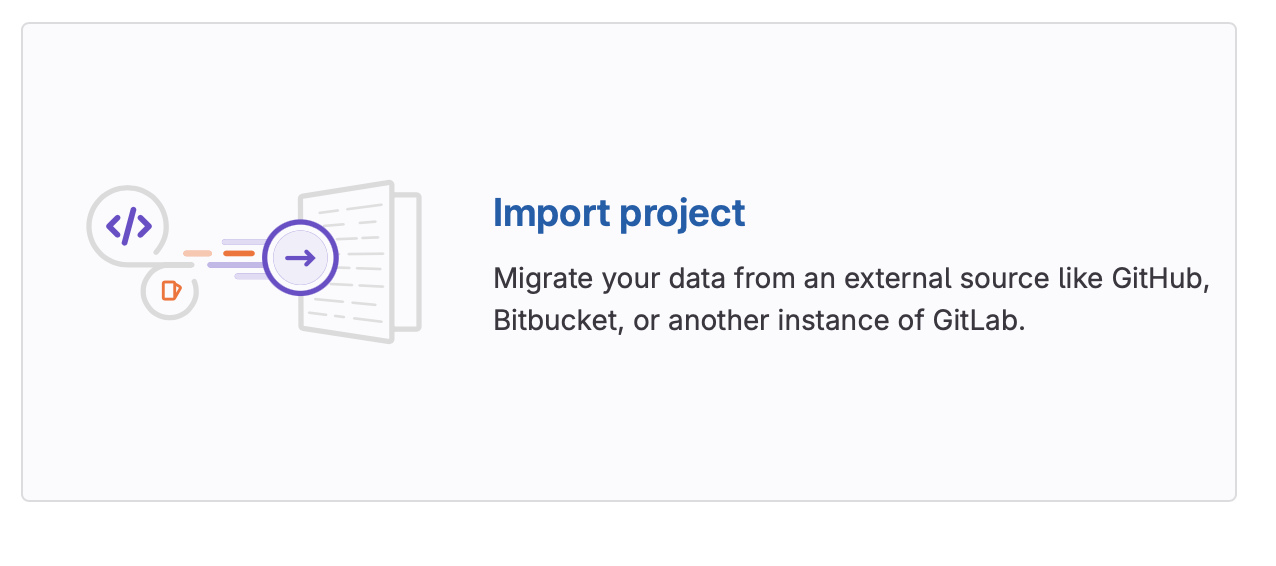1276x566 pixels.
Task: Click the purple code brackets icon
Action: (x=129, y=227)
